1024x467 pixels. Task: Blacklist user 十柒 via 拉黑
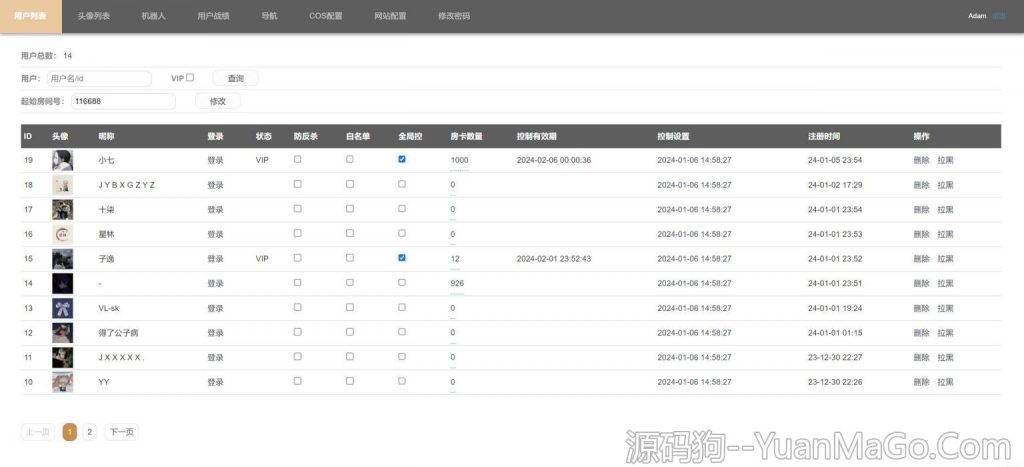point(946,210)
